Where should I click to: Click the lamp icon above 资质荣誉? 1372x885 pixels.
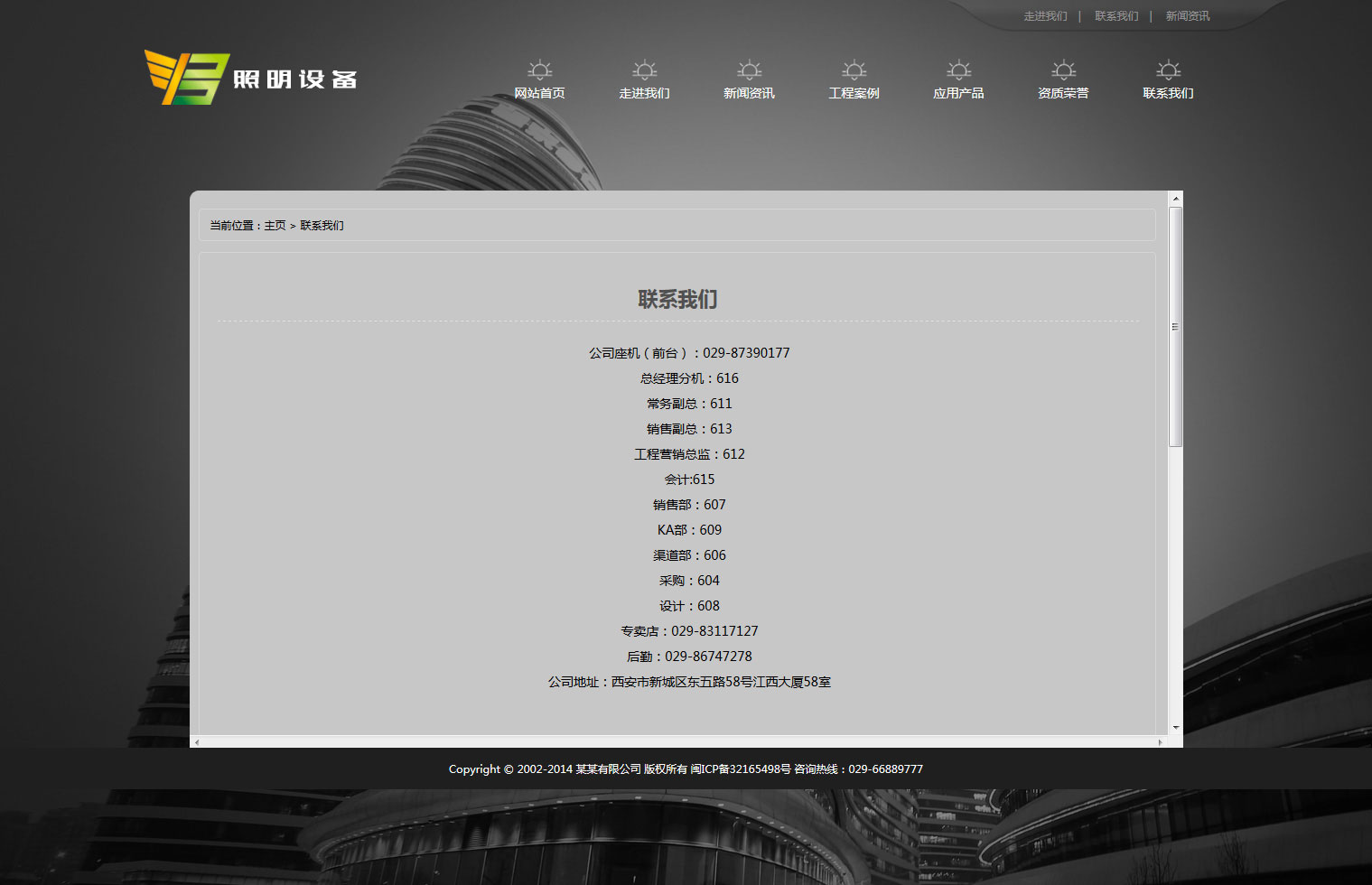1063,70
